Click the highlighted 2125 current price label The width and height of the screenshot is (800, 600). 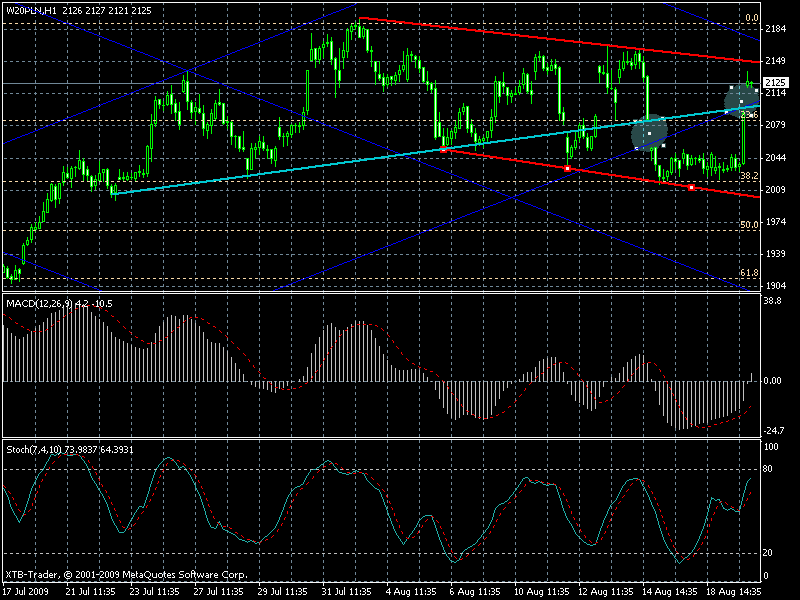(776, 83)
